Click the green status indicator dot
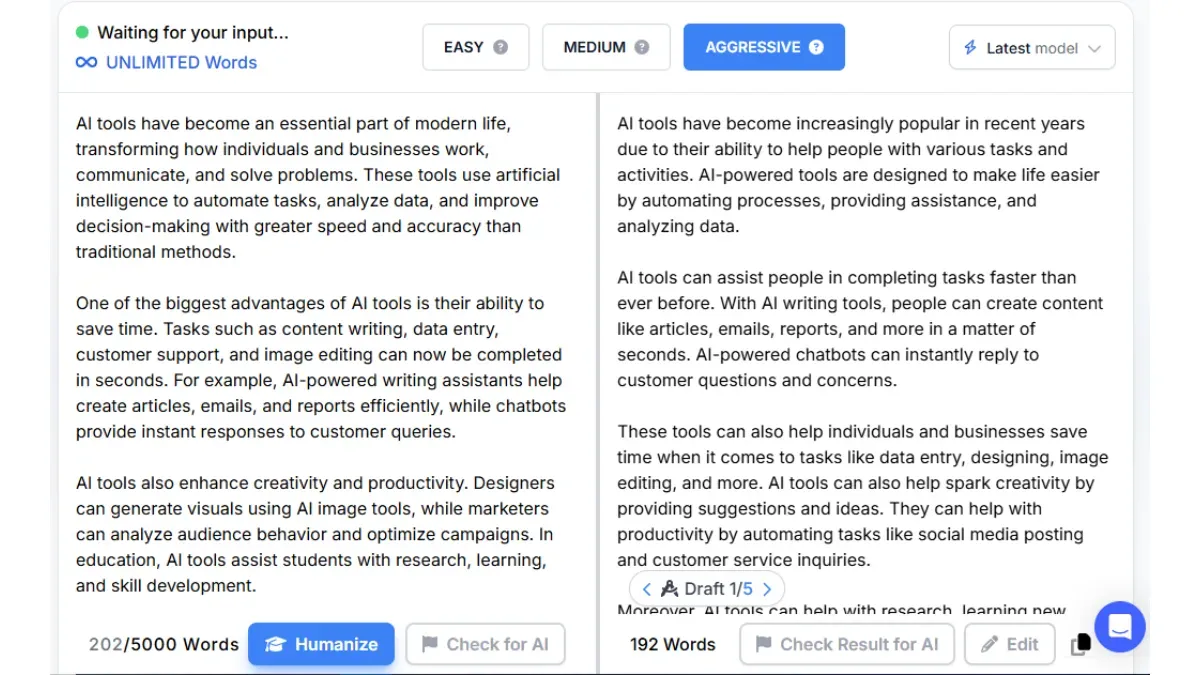 coord(82,33)
